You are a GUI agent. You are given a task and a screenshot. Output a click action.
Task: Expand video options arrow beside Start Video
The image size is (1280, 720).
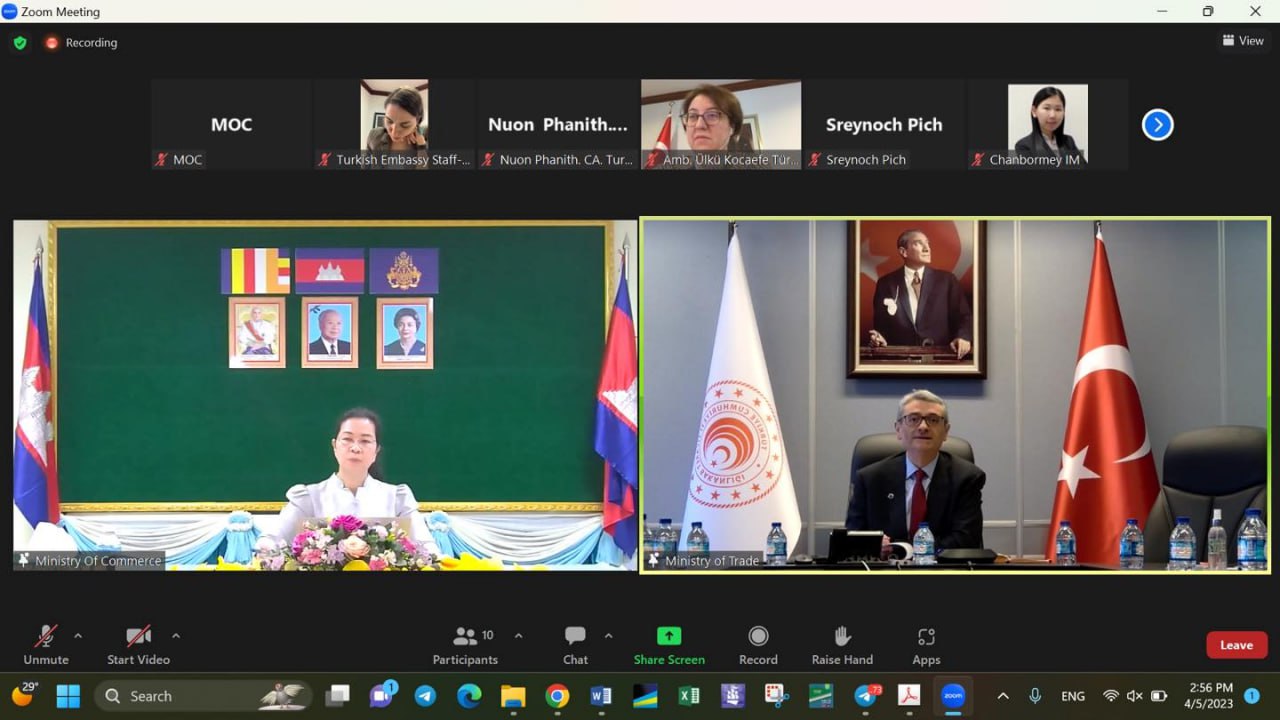click(x=176, y=636)
